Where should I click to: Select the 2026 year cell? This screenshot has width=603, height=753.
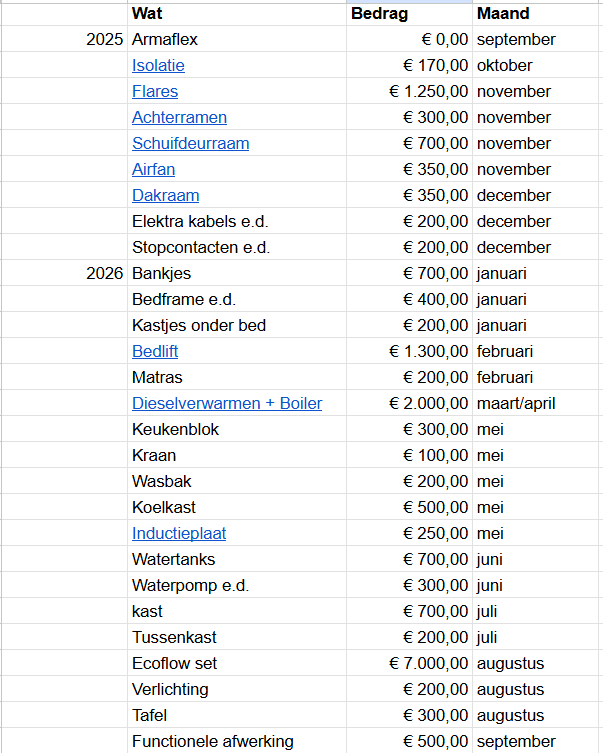point(64,274)
